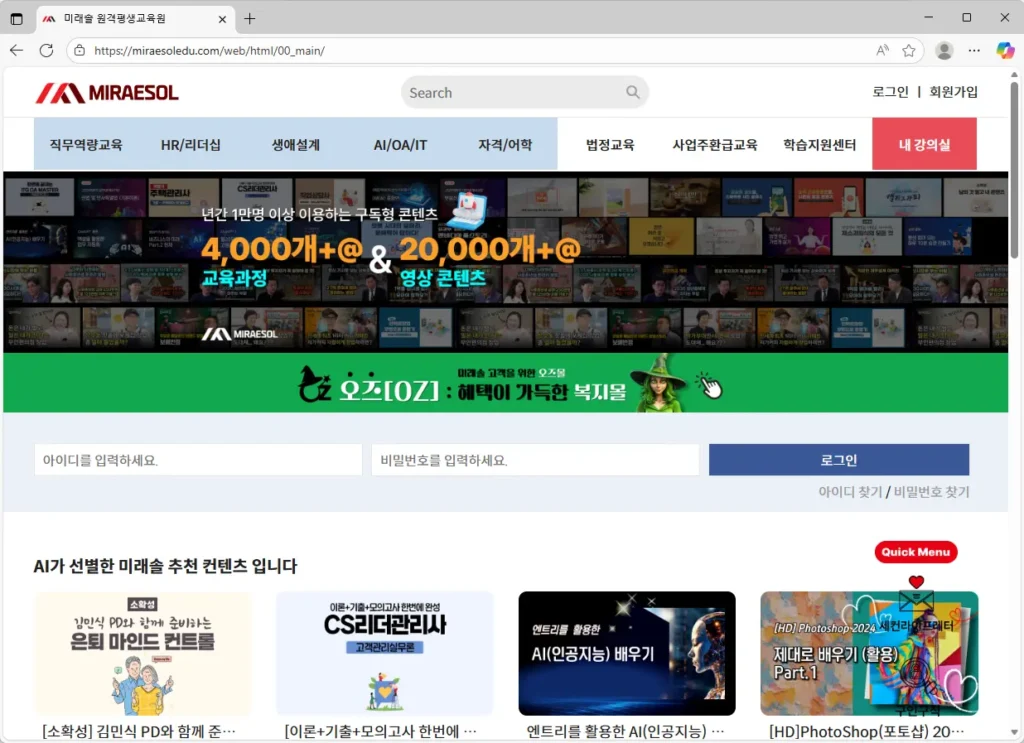This screenshot has height=743, width=1024.
Task: Click the MIRAESOL logo in header
Action: point(107,93)
